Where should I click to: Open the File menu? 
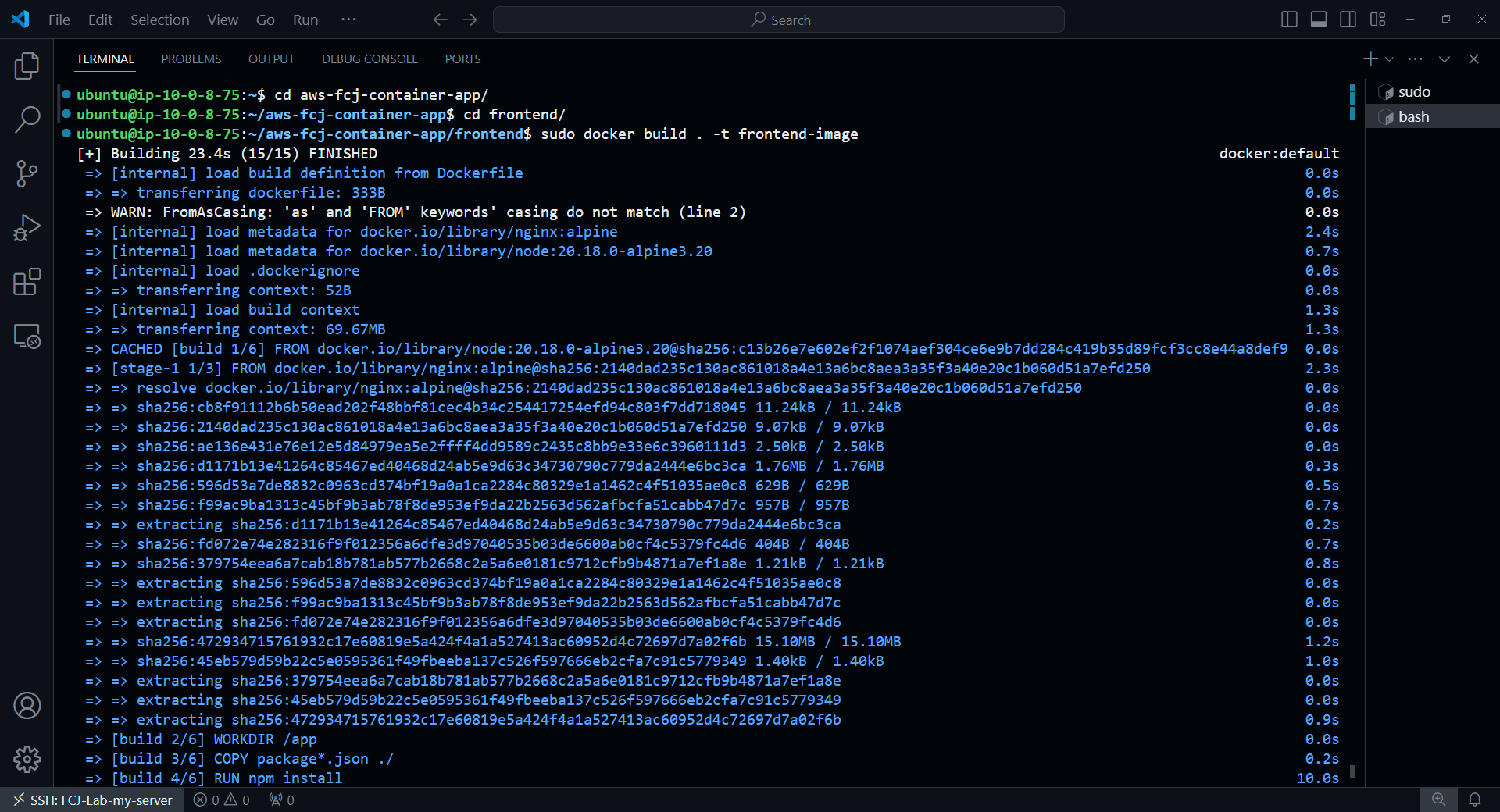(x=59, y=20)
